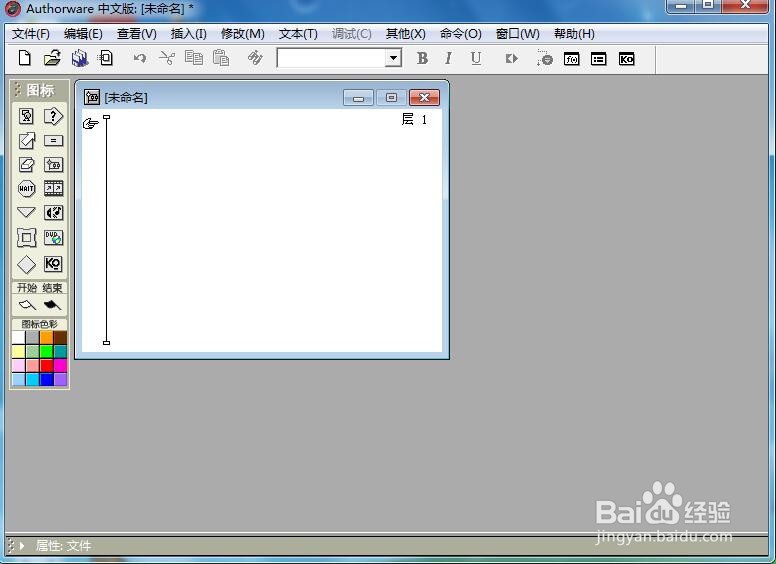This screenshot has height=564, width=776.
Task: Toggle Underline text formatting
Action: click(476, 58)
